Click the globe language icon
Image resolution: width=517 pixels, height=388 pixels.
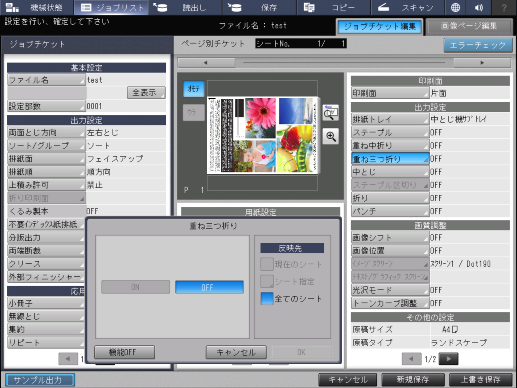point(455,7)
